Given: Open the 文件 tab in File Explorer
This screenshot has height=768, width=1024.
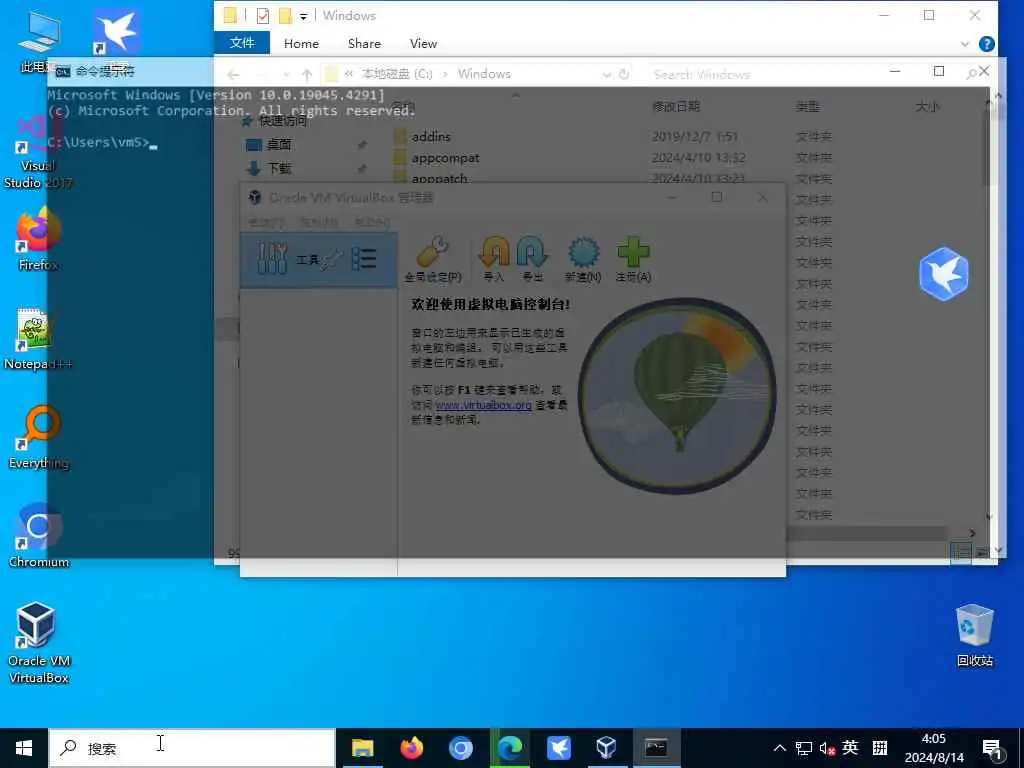Looking at the screenshot, I should click(x=242, y=43).
